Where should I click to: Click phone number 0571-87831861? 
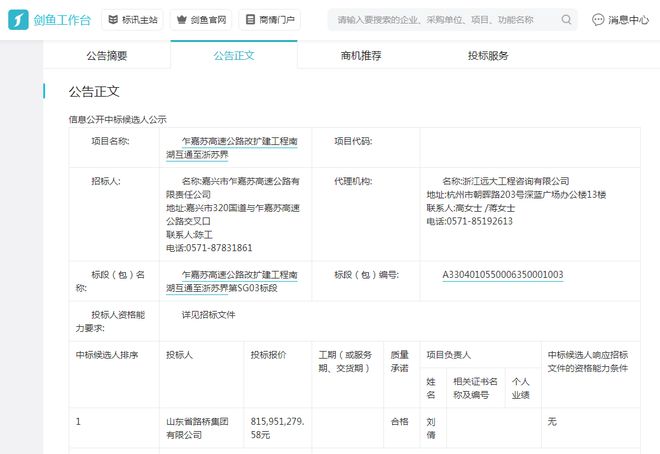coord(219,248)
